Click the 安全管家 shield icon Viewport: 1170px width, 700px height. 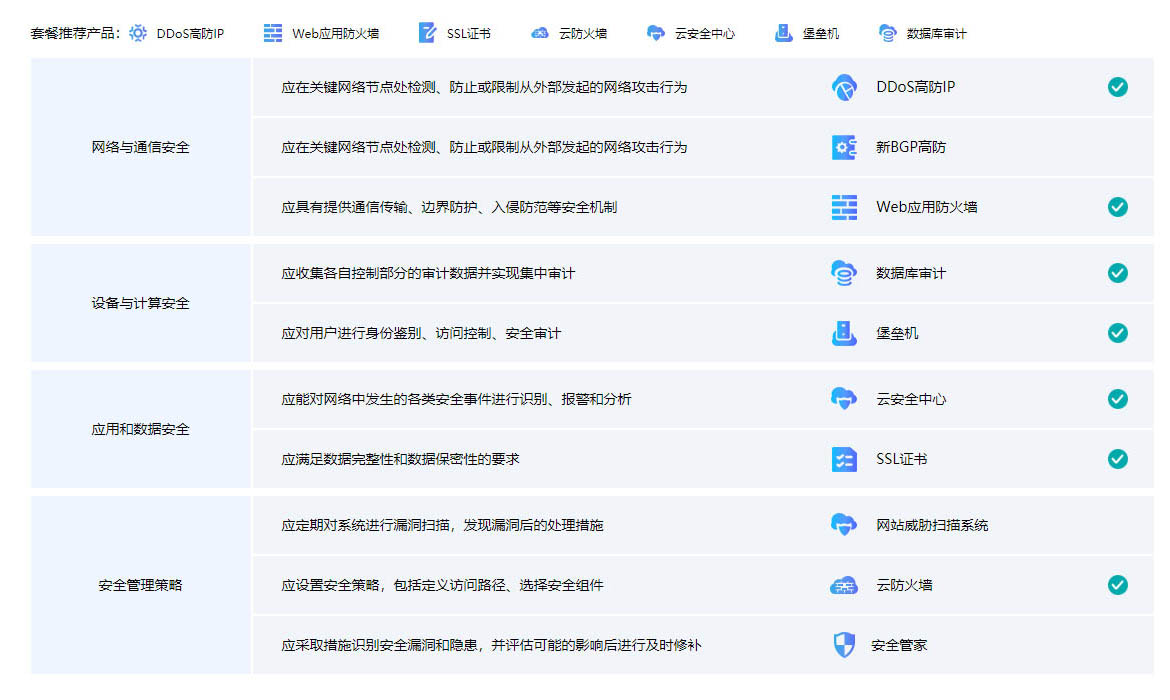click(x=844, y=645)
